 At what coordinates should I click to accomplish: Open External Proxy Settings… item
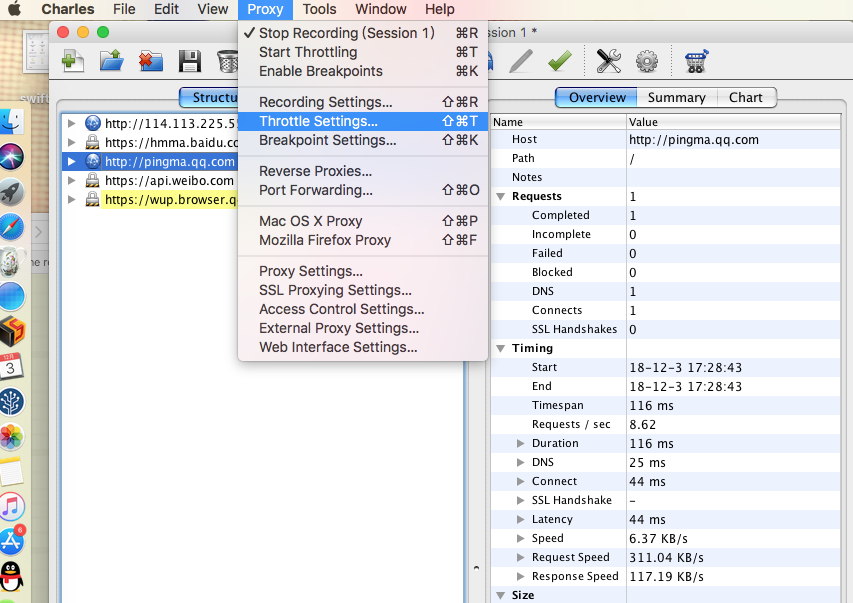click(x=362, y=328)
